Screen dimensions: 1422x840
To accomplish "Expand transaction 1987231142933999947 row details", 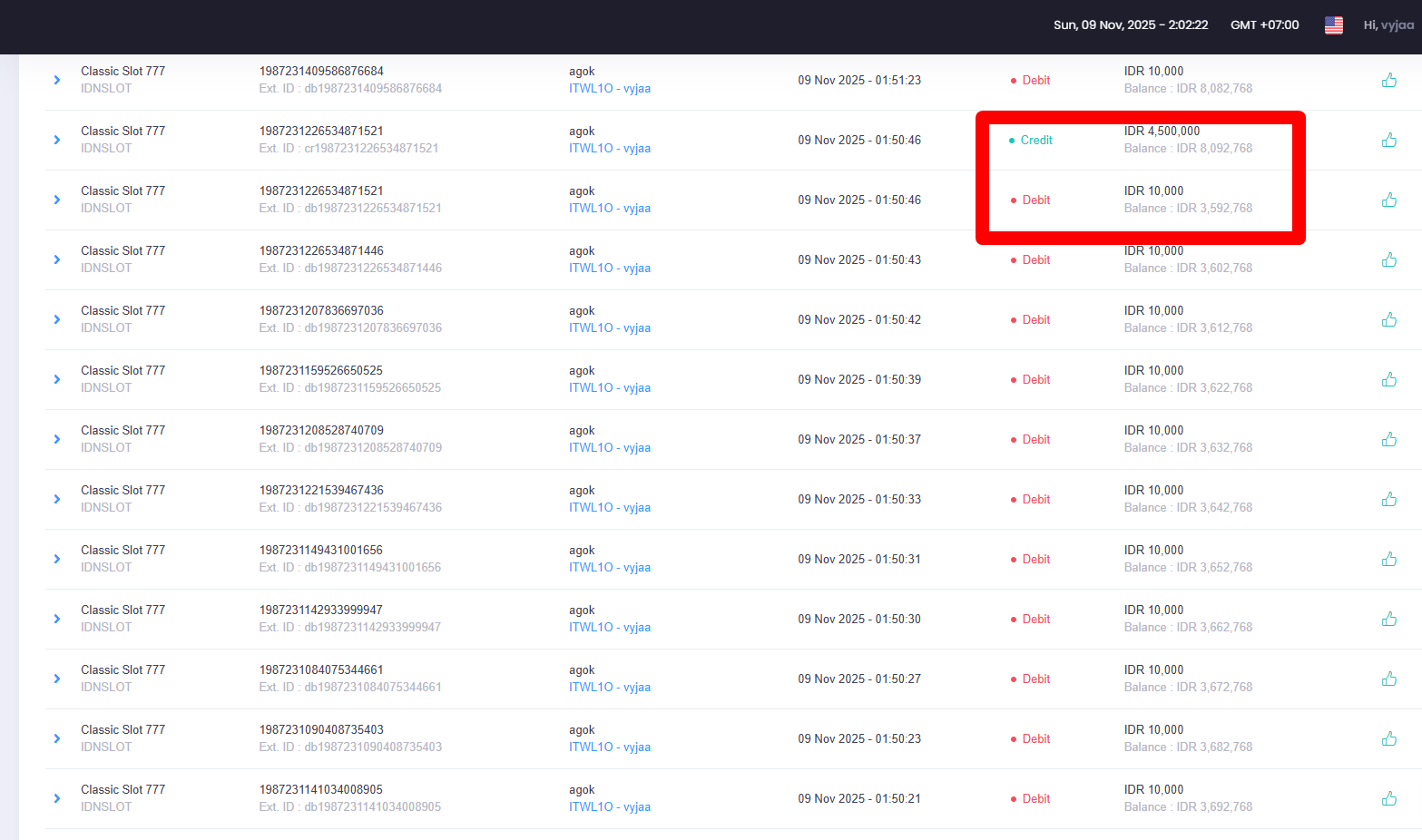I will 57,619.
